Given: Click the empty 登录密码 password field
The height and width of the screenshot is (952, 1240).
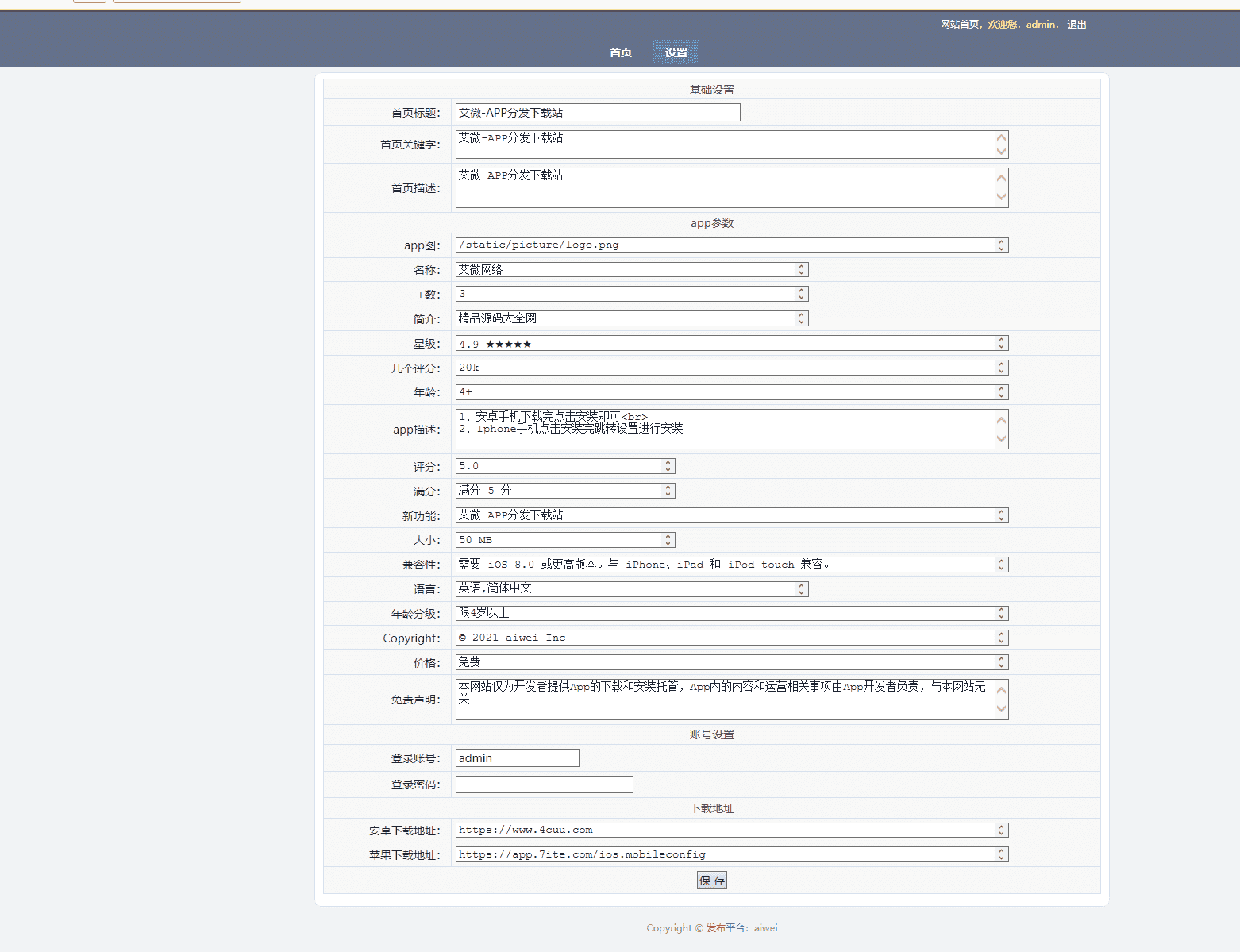Looking at the screenshot, I should click(544, 784).
